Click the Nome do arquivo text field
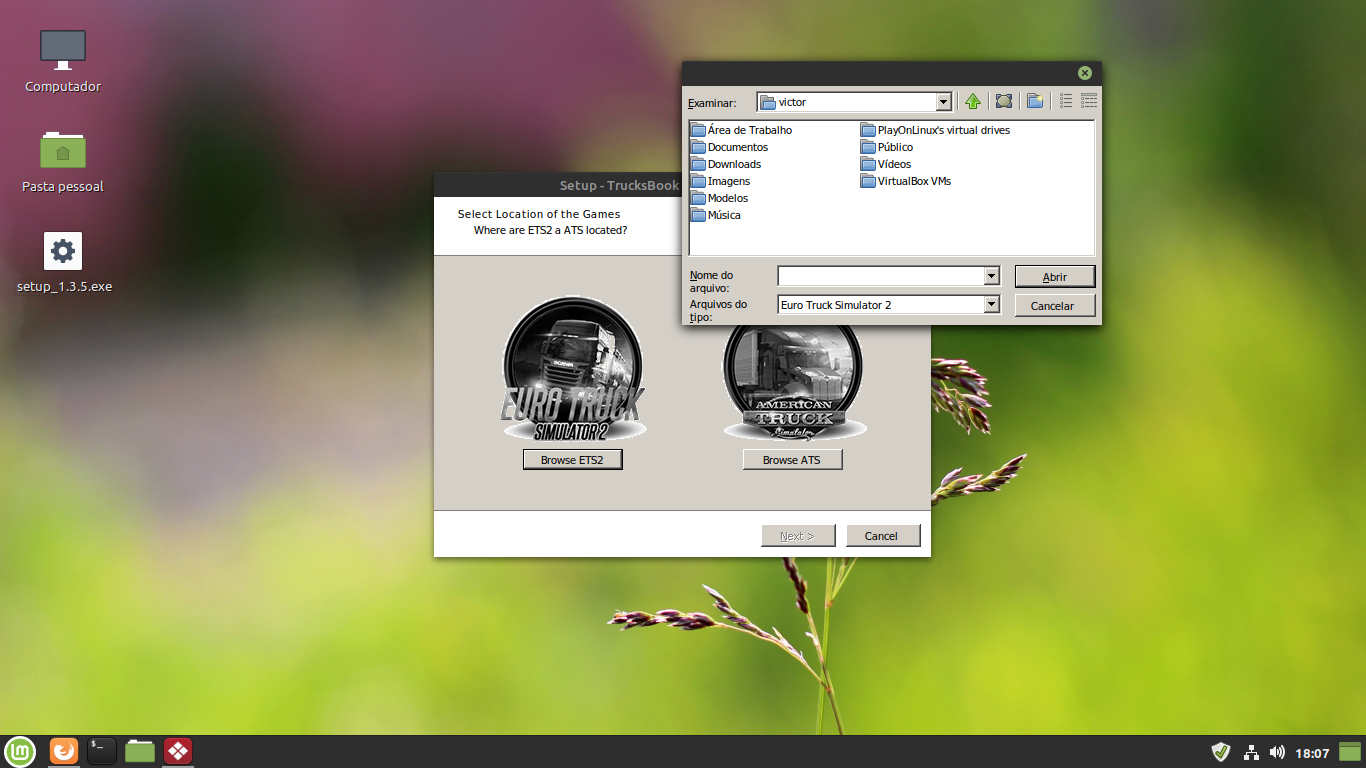Screen dimensions: 1366x768 pos(881,276)
